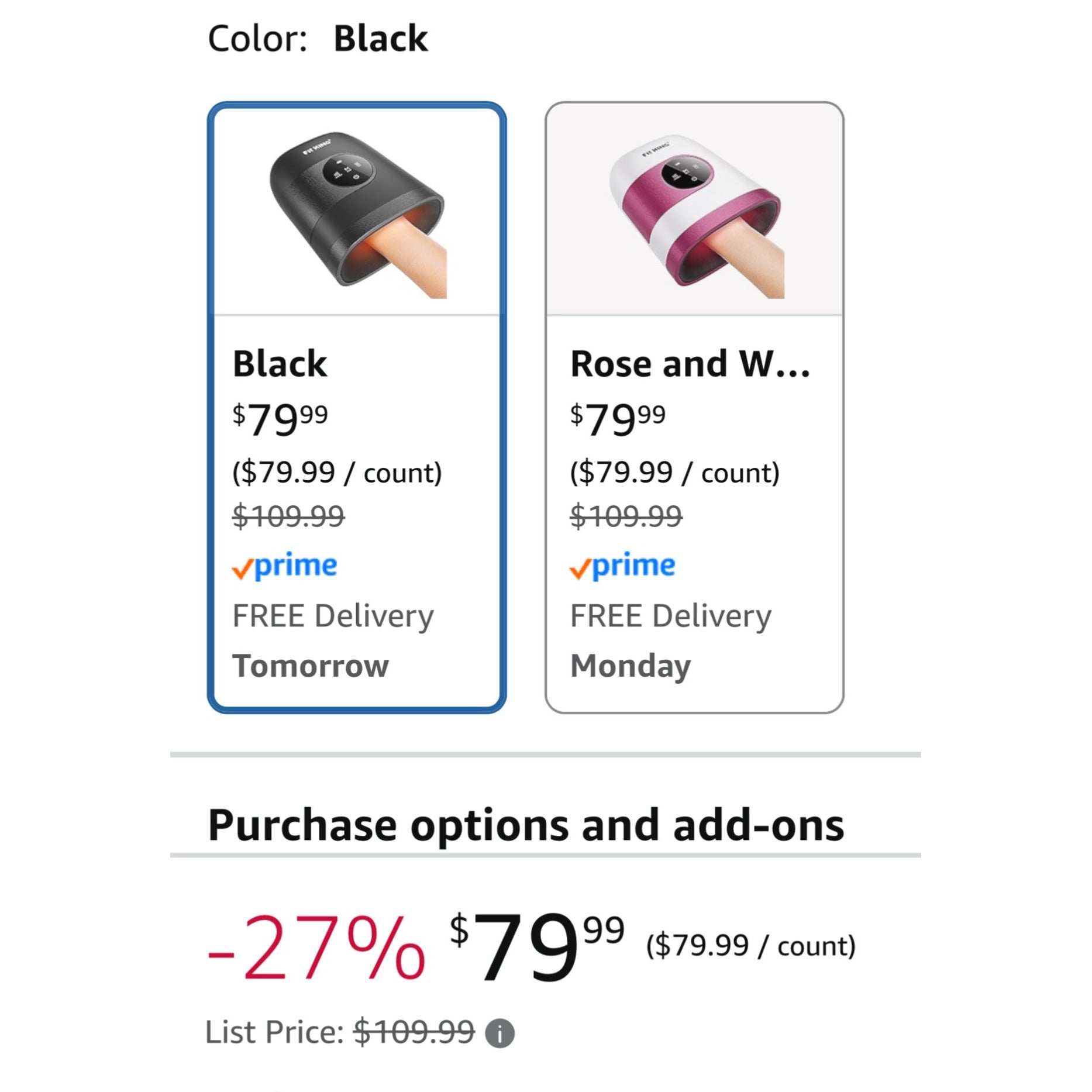Click "FREE Delivery" in the Rose card
This screenshot has height=1092, width=1092.
coord(670,616)
